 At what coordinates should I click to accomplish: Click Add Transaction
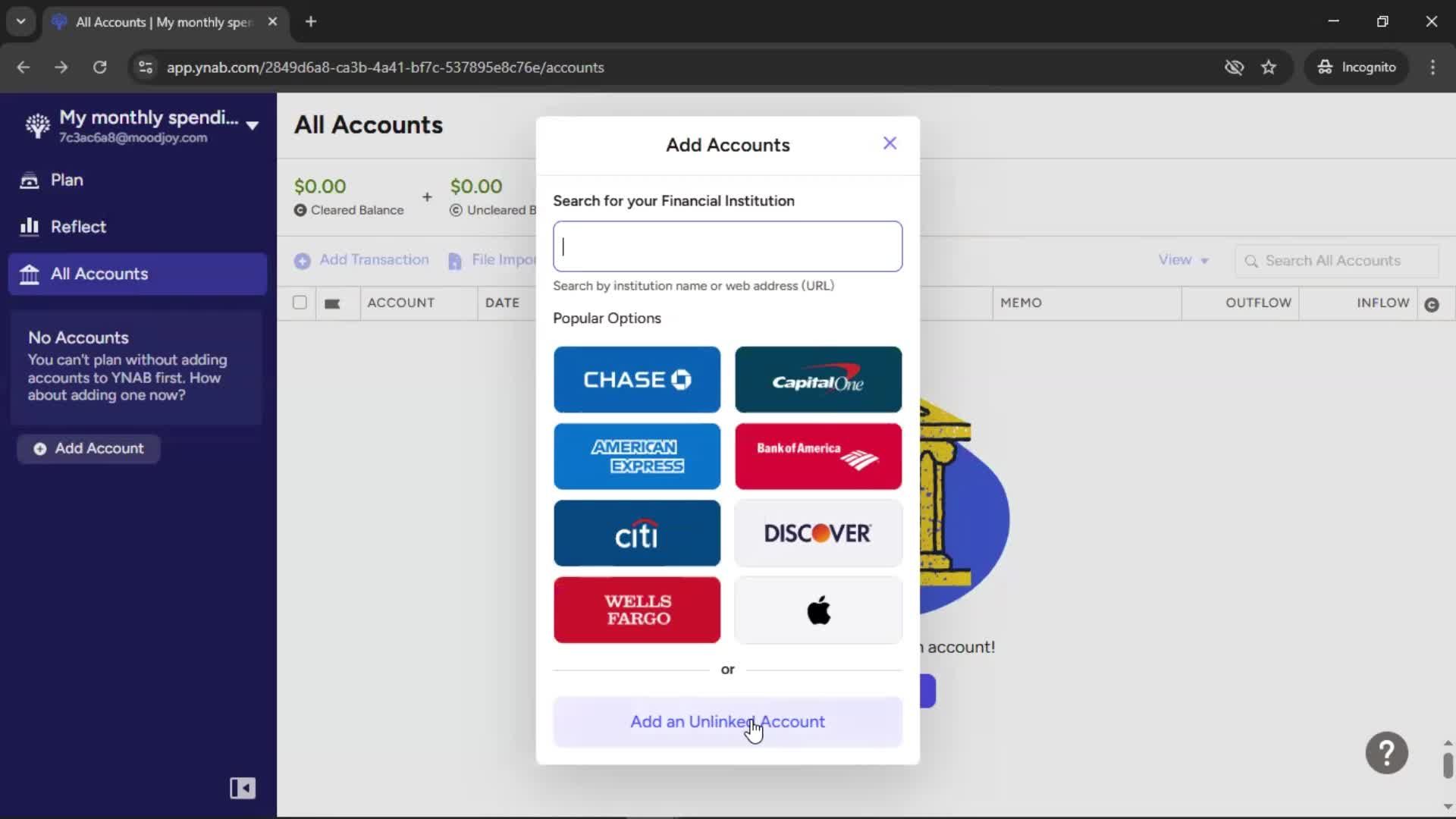(x=361, y=260)
